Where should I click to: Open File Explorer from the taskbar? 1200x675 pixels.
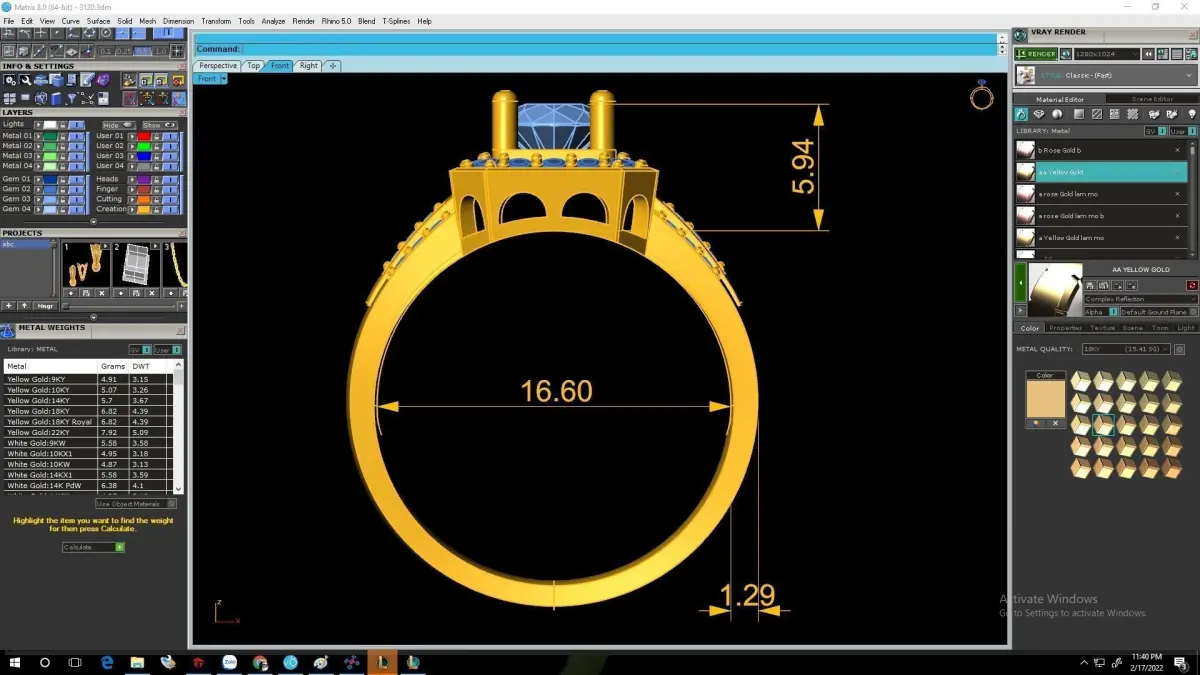click(x=137, y=662)
